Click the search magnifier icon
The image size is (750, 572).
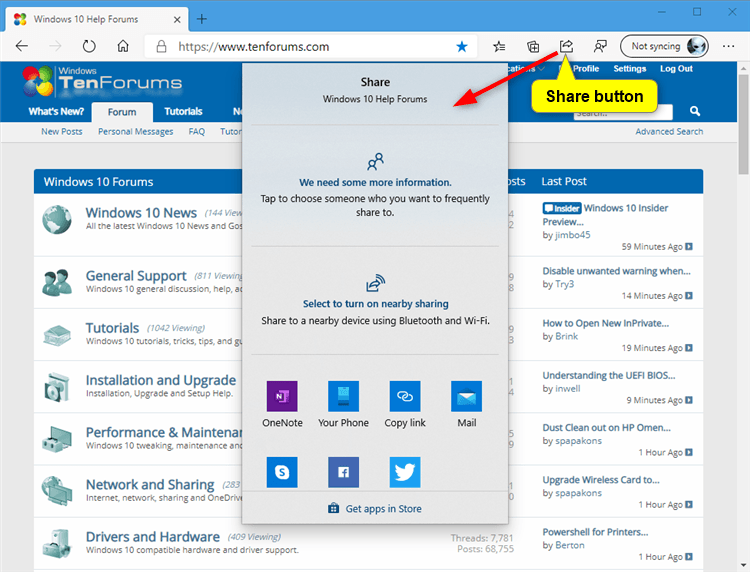tap(695, 111)
